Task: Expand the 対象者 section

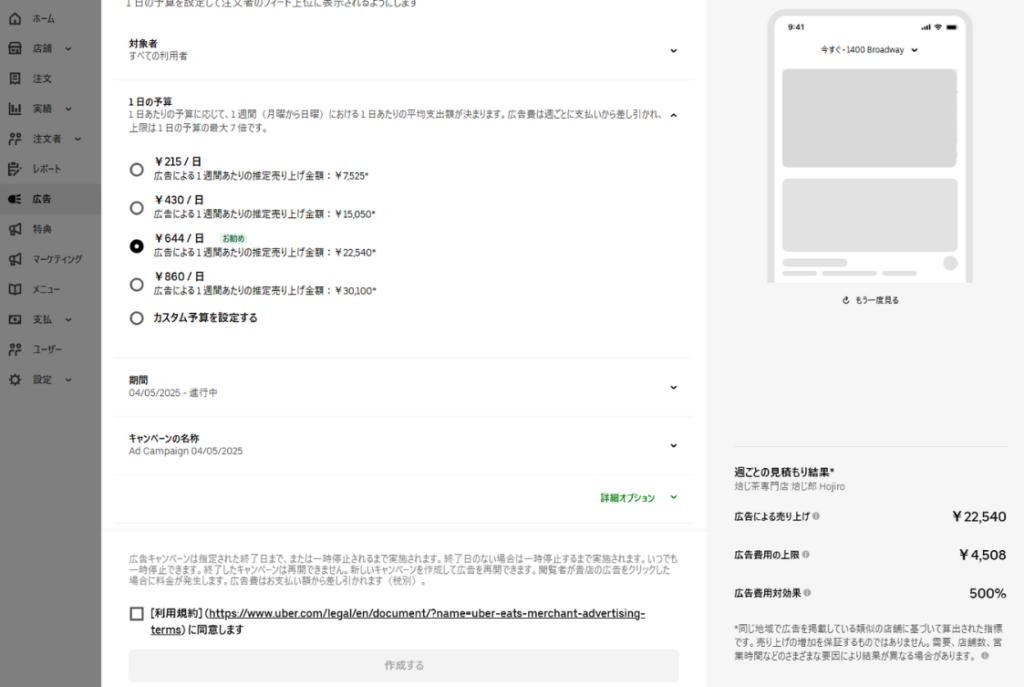Action: pos(674,49)
